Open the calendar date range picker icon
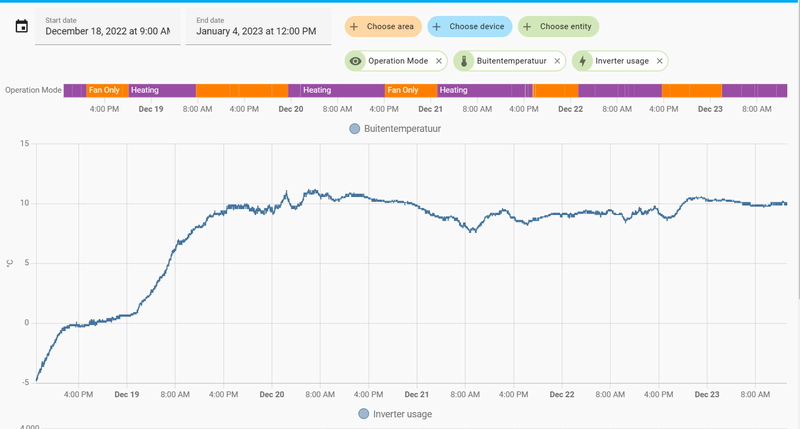800x429 pixels. point(22,27)
